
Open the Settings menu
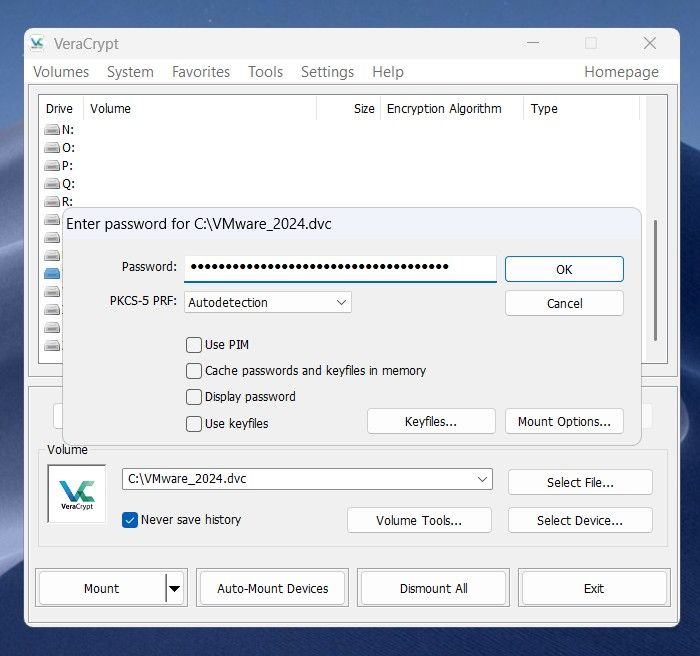[327, 72]
